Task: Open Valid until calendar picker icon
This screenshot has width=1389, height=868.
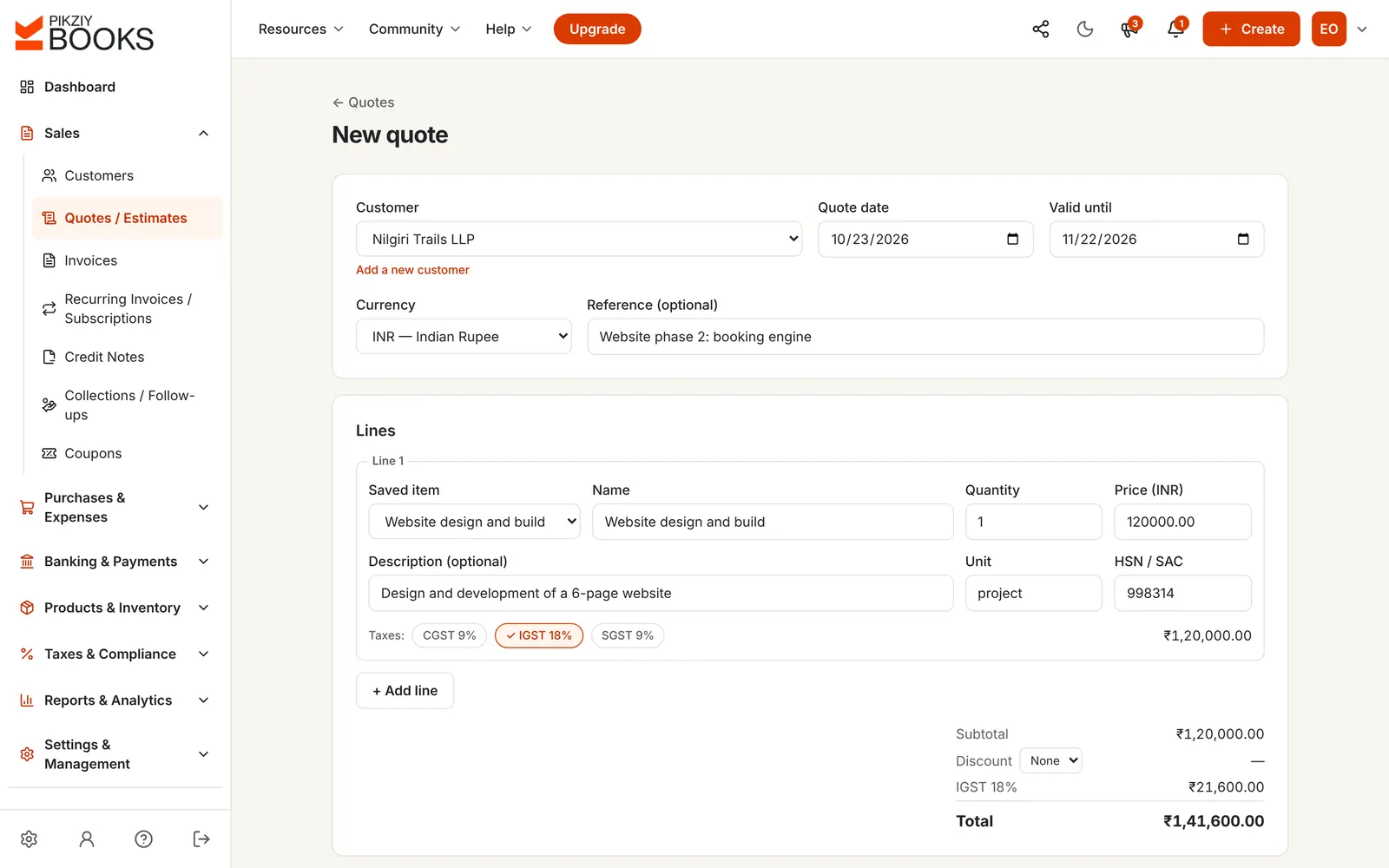Action: [1243, 240]
